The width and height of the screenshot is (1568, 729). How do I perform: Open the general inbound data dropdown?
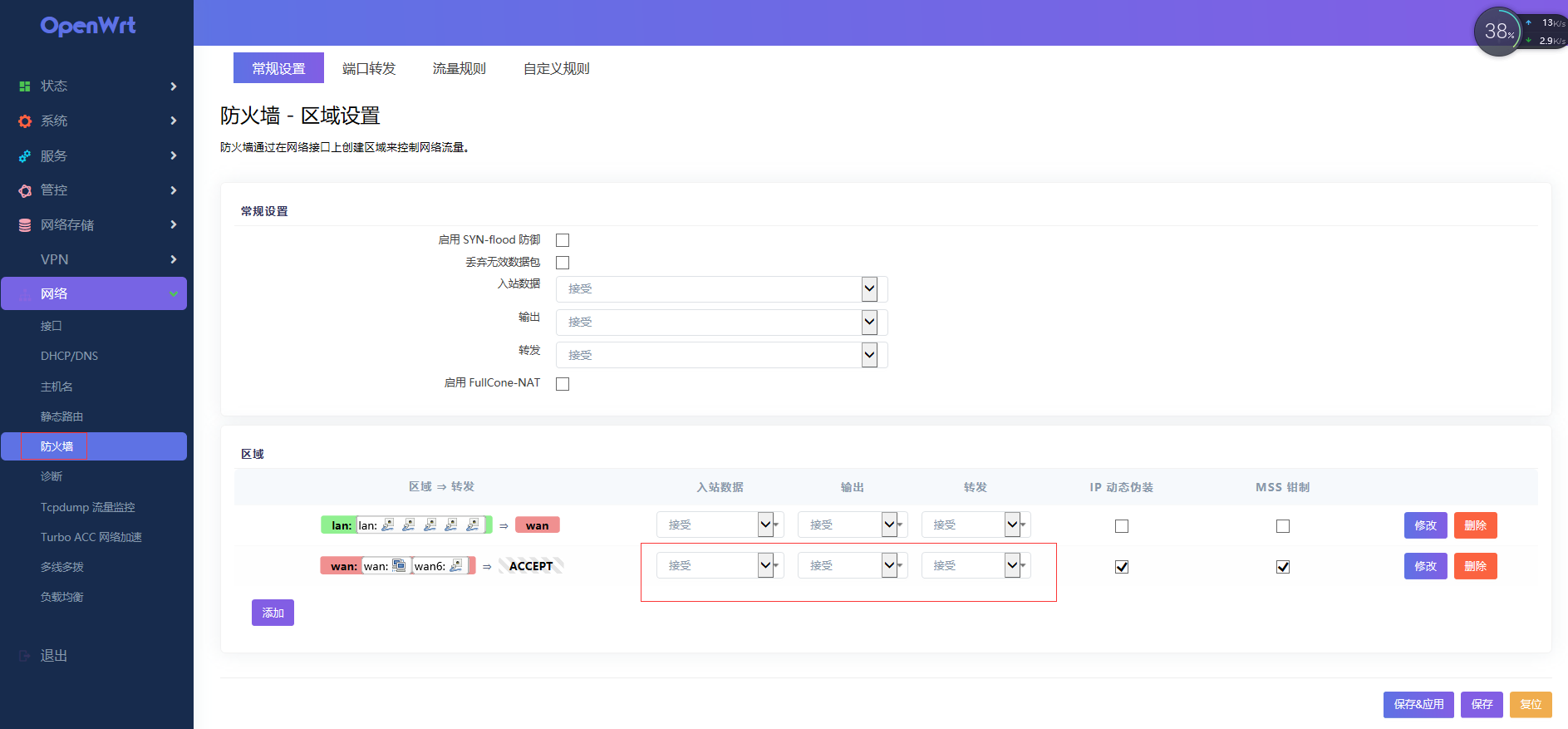click(720, 289)
